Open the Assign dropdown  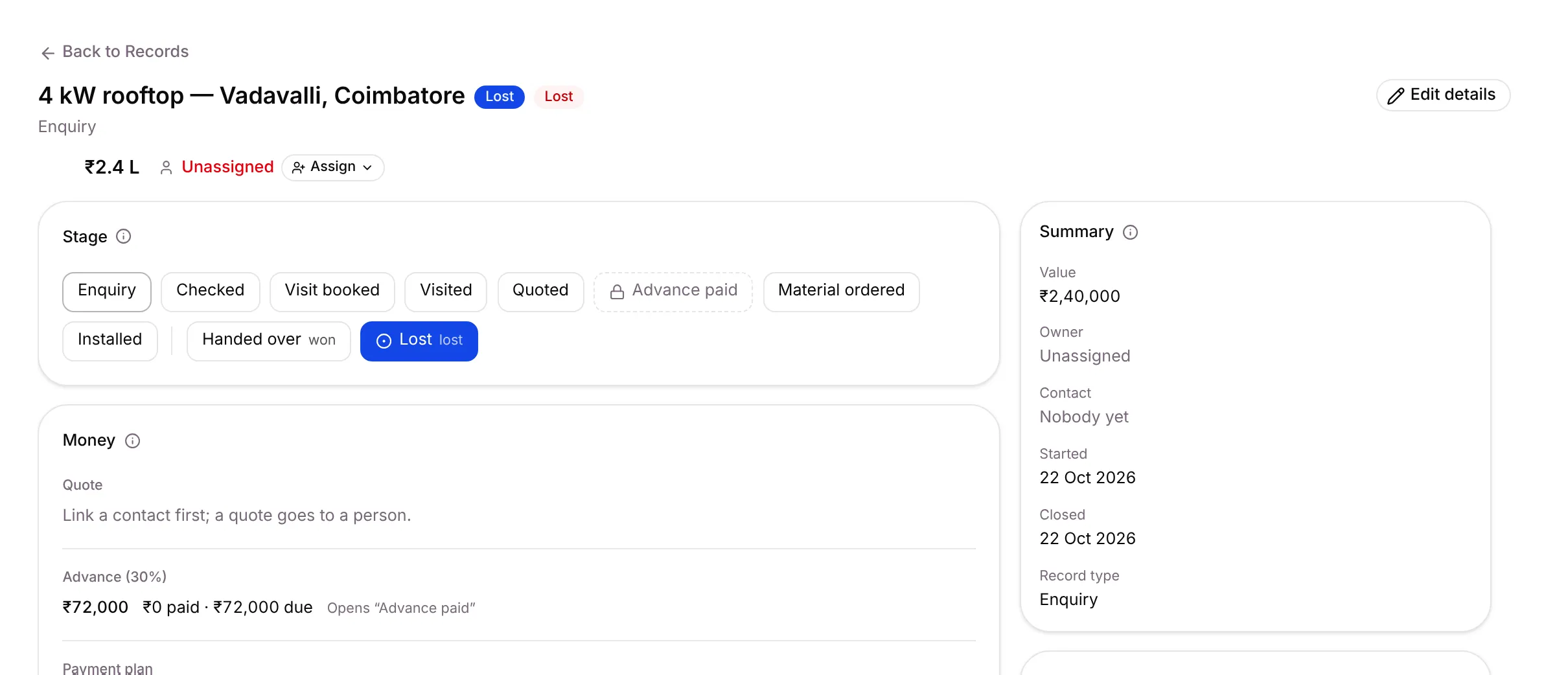tap(332, 167)
